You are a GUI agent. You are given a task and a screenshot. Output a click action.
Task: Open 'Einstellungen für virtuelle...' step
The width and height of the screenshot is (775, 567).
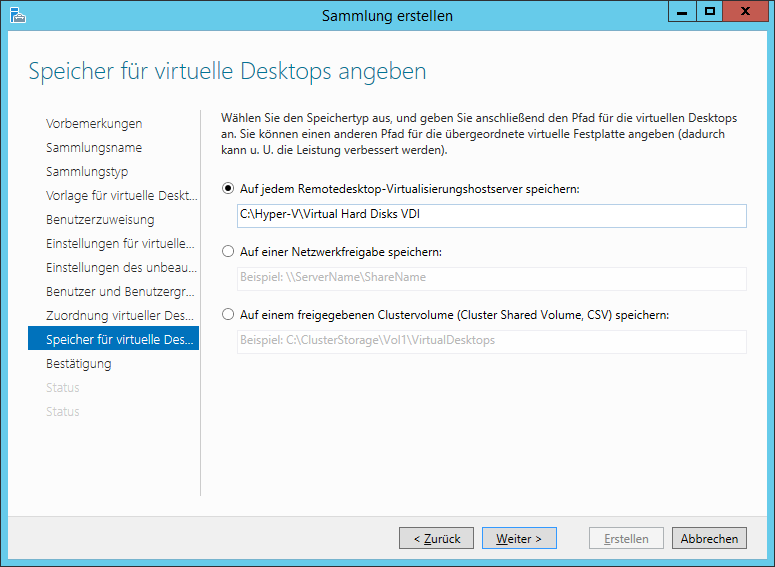click(120, 243)
